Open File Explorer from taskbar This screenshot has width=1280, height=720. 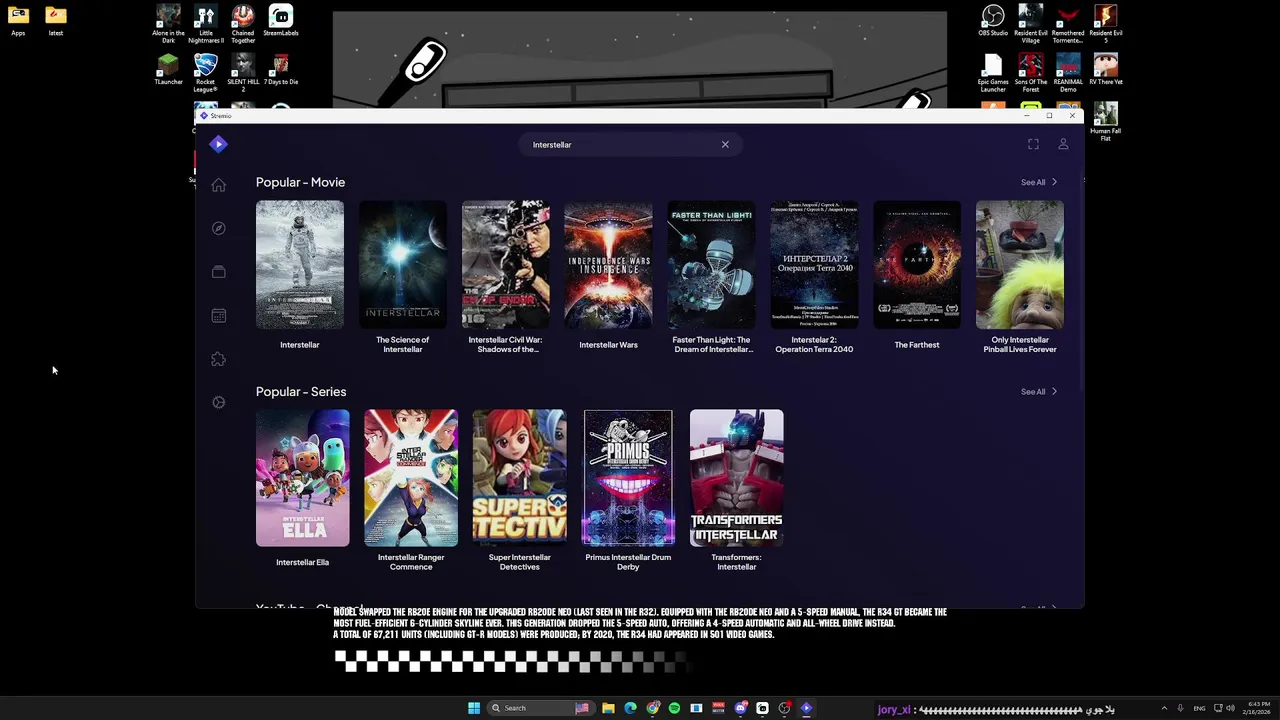click(x=608, y=708)
